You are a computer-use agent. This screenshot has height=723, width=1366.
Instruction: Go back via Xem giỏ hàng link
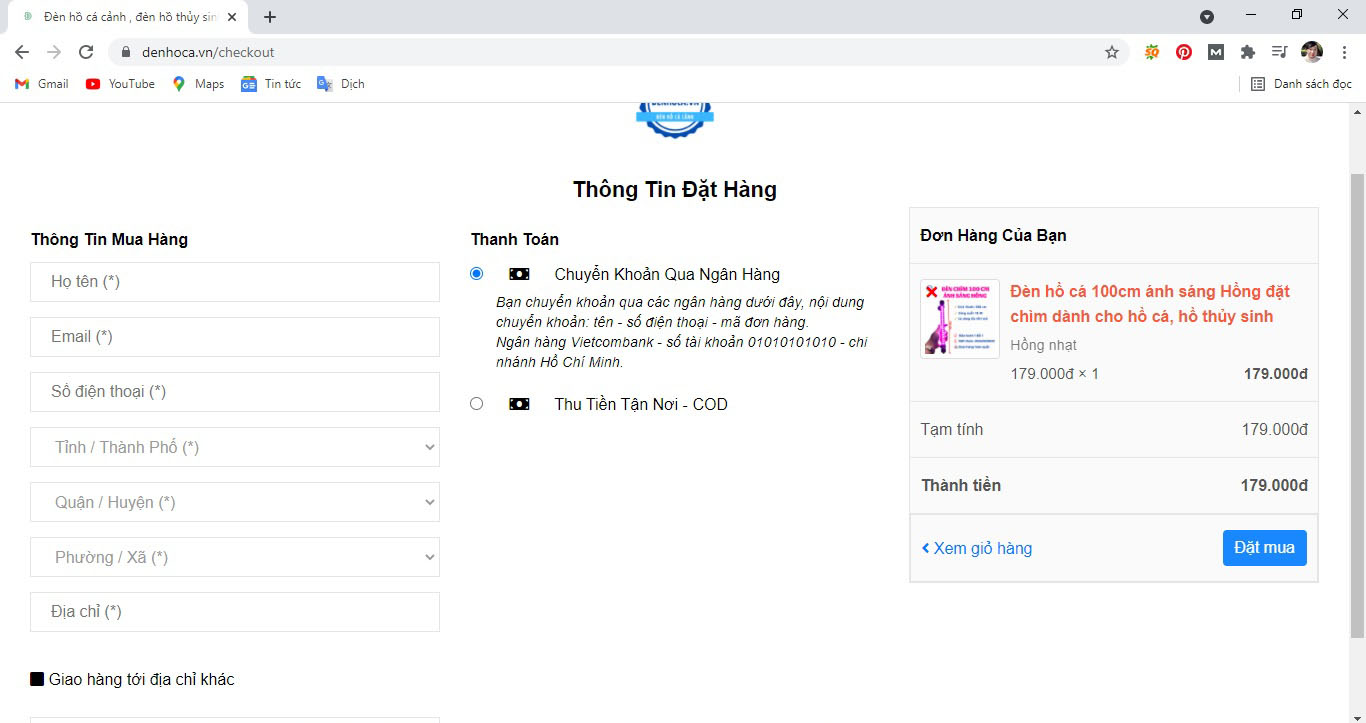(977, 548)
